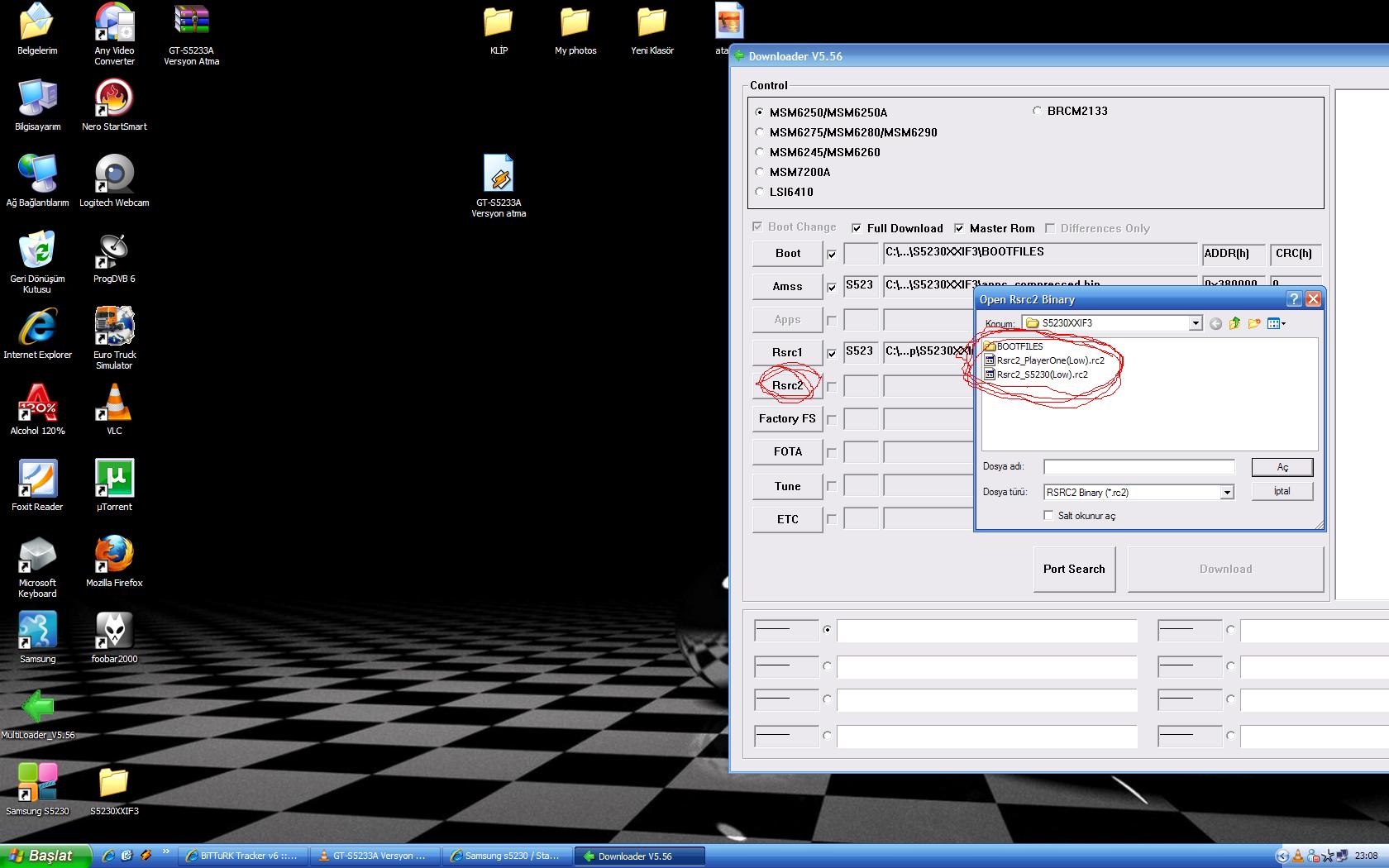
Task: Launch VLC desktop shortcut
Action: click(x=114, y=409)
